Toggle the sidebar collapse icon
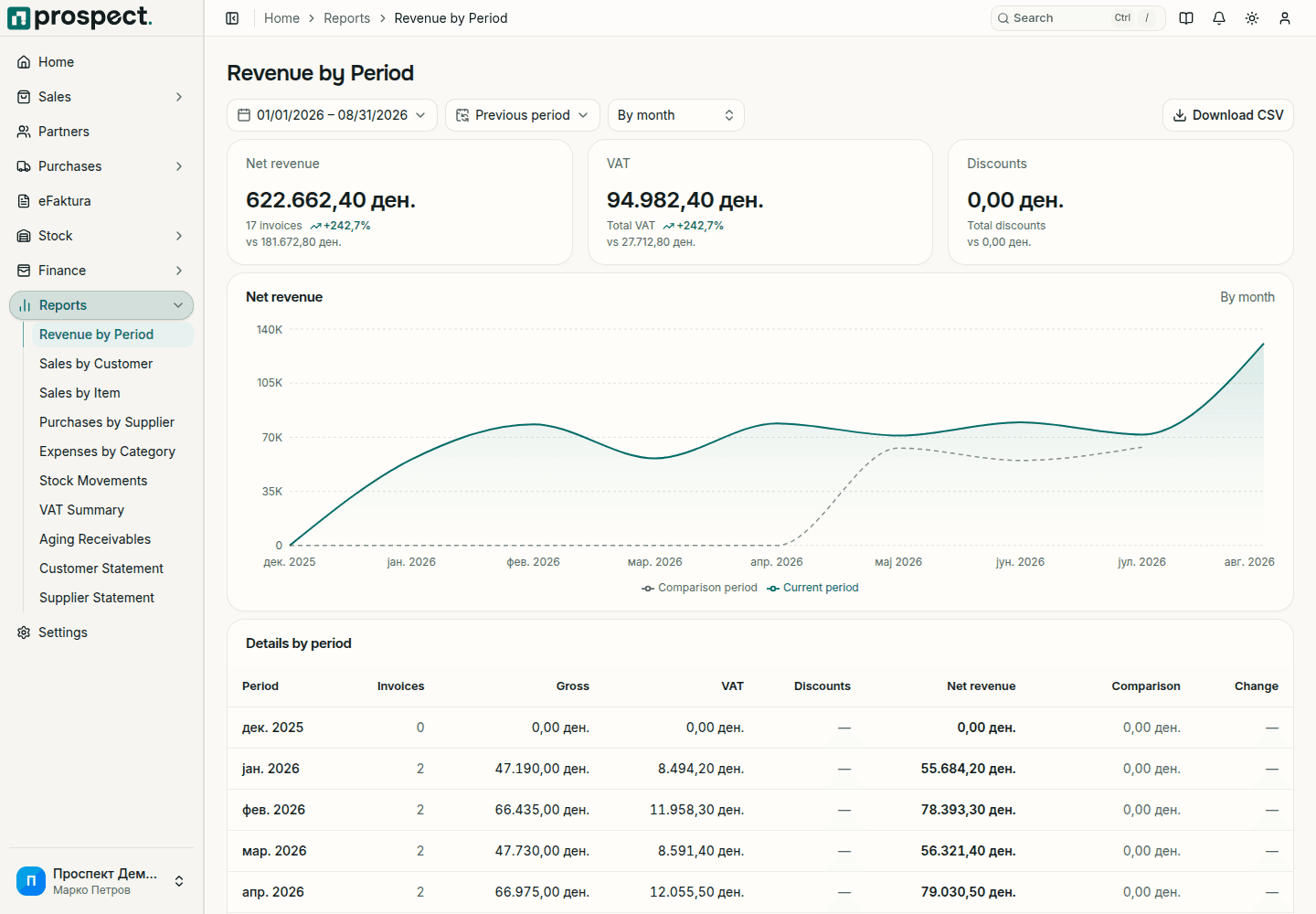Screen dimensions: 1316x914 pos(232,18)
